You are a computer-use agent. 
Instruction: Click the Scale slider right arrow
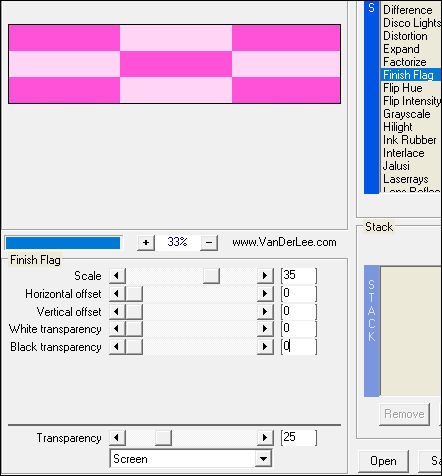[x=265, y=276]
